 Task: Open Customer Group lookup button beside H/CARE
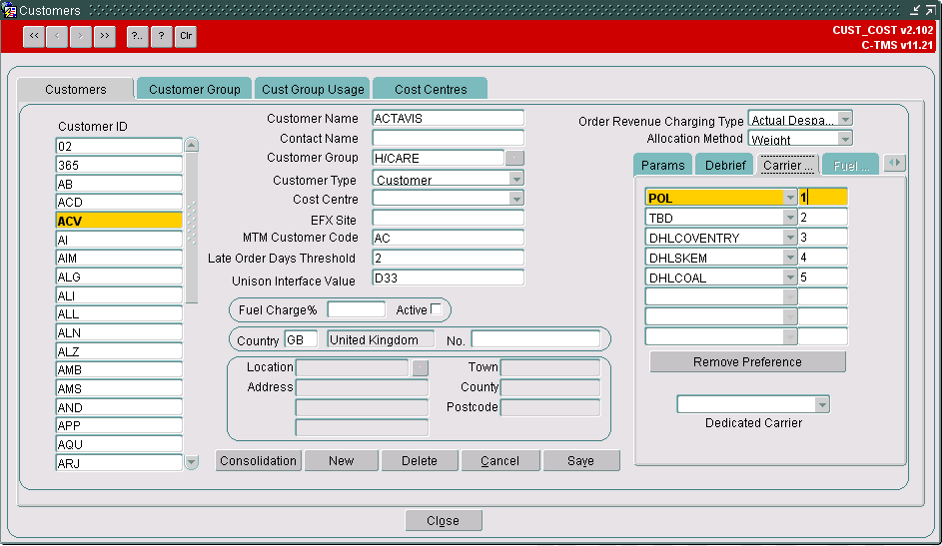[x=515, y=158]
